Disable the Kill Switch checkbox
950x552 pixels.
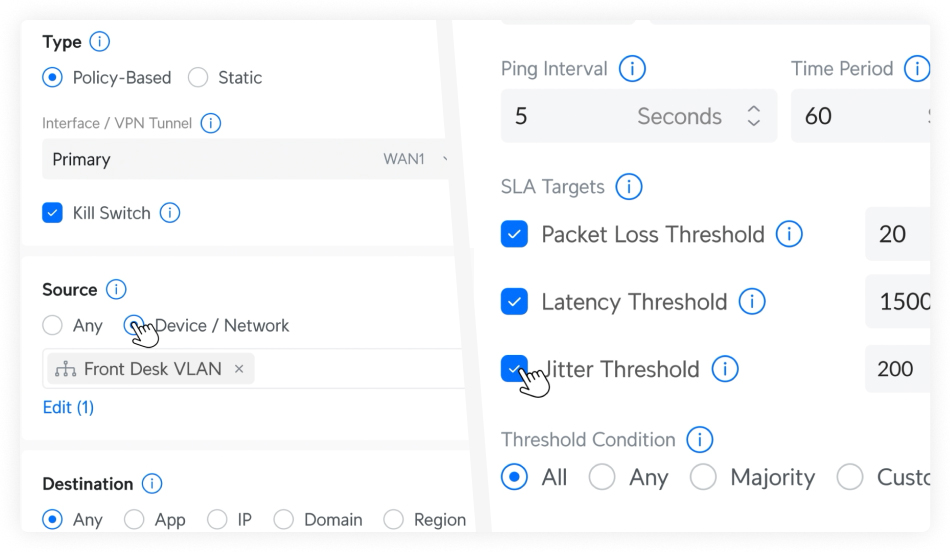pos(52,213)
